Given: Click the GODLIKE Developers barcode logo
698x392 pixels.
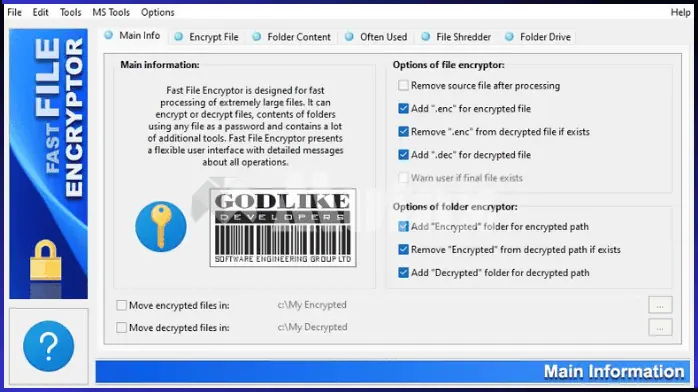Looking at the screenshot, I should 283,227.
